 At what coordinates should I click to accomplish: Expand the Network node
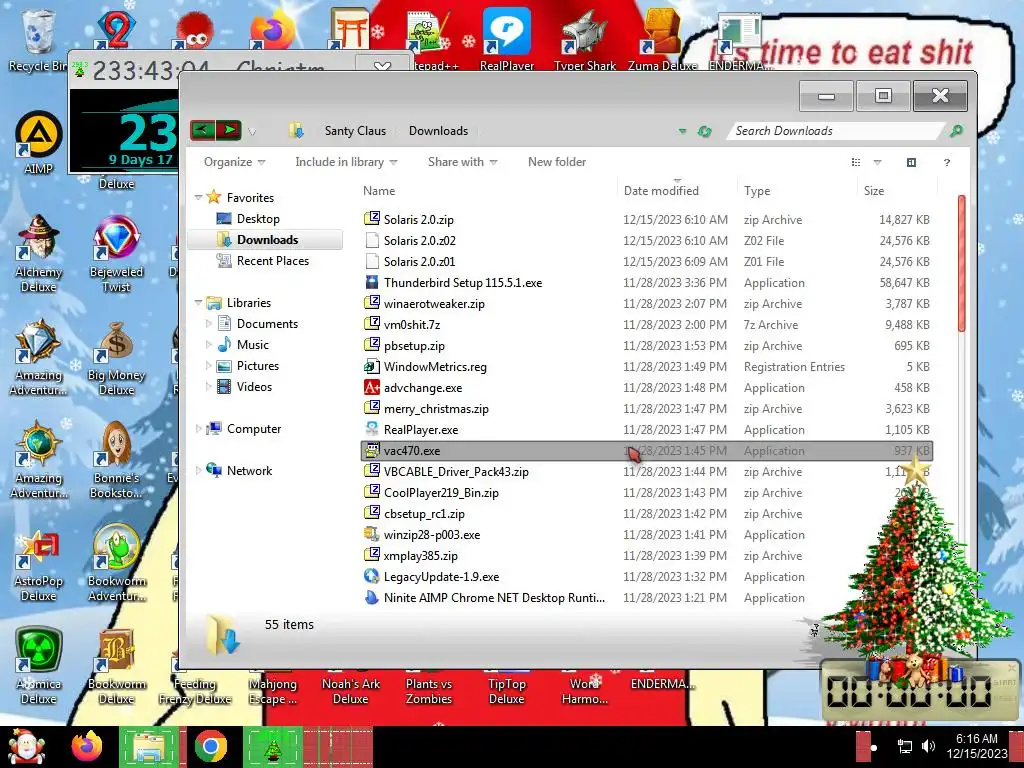(199, 470)
